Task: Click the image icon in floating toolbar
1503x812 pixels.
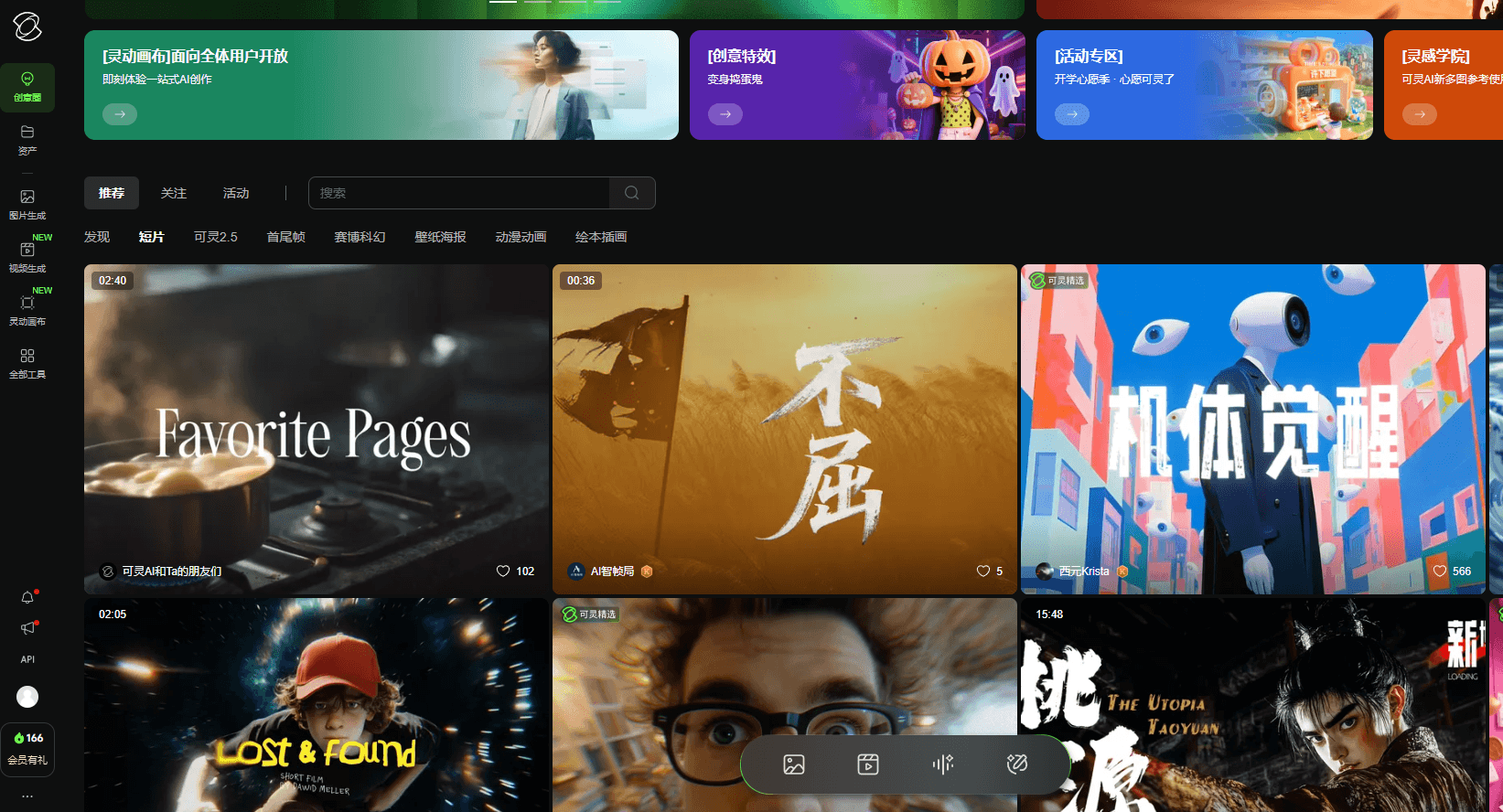Action: coord(794,764)
